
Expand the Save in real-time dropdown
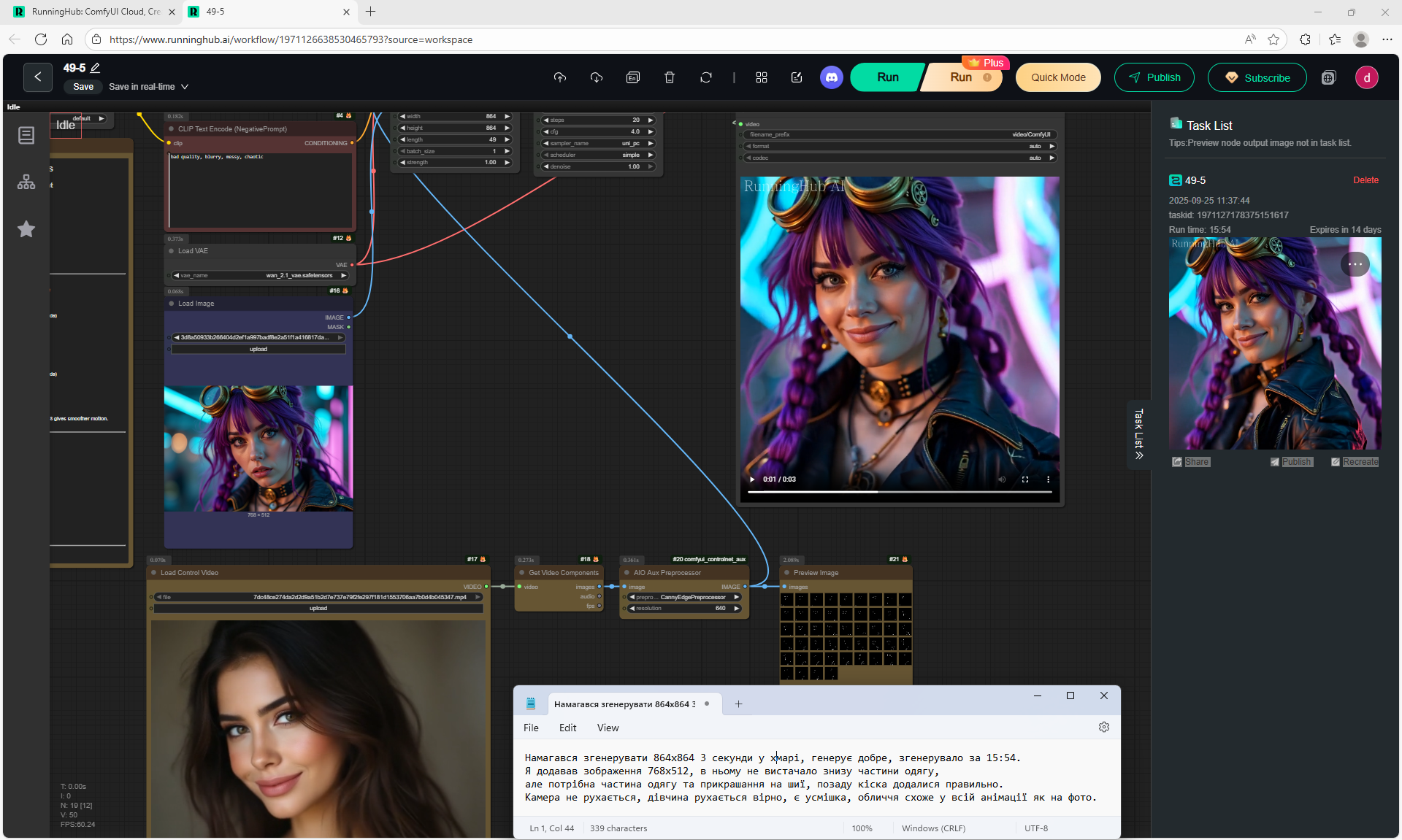pos(185,87)
